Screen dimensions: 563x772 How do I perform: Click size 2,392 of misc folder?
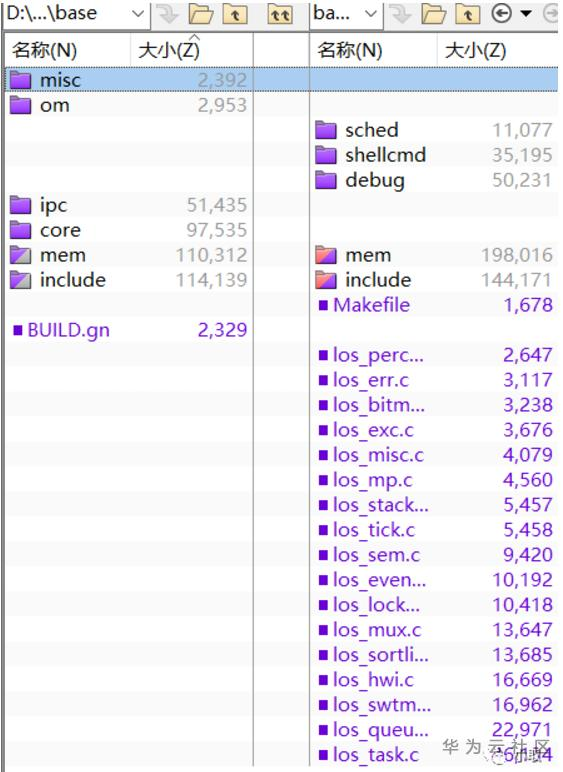[x=222, y=80]
